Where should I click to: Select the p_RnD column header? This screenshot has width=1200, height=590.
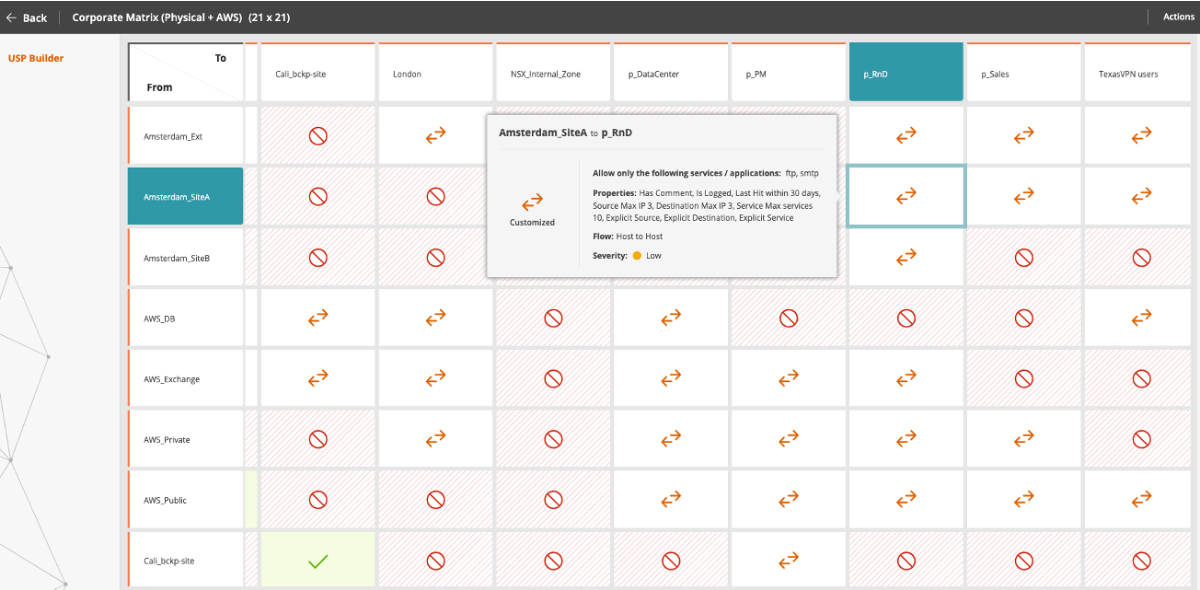[906, 73]
